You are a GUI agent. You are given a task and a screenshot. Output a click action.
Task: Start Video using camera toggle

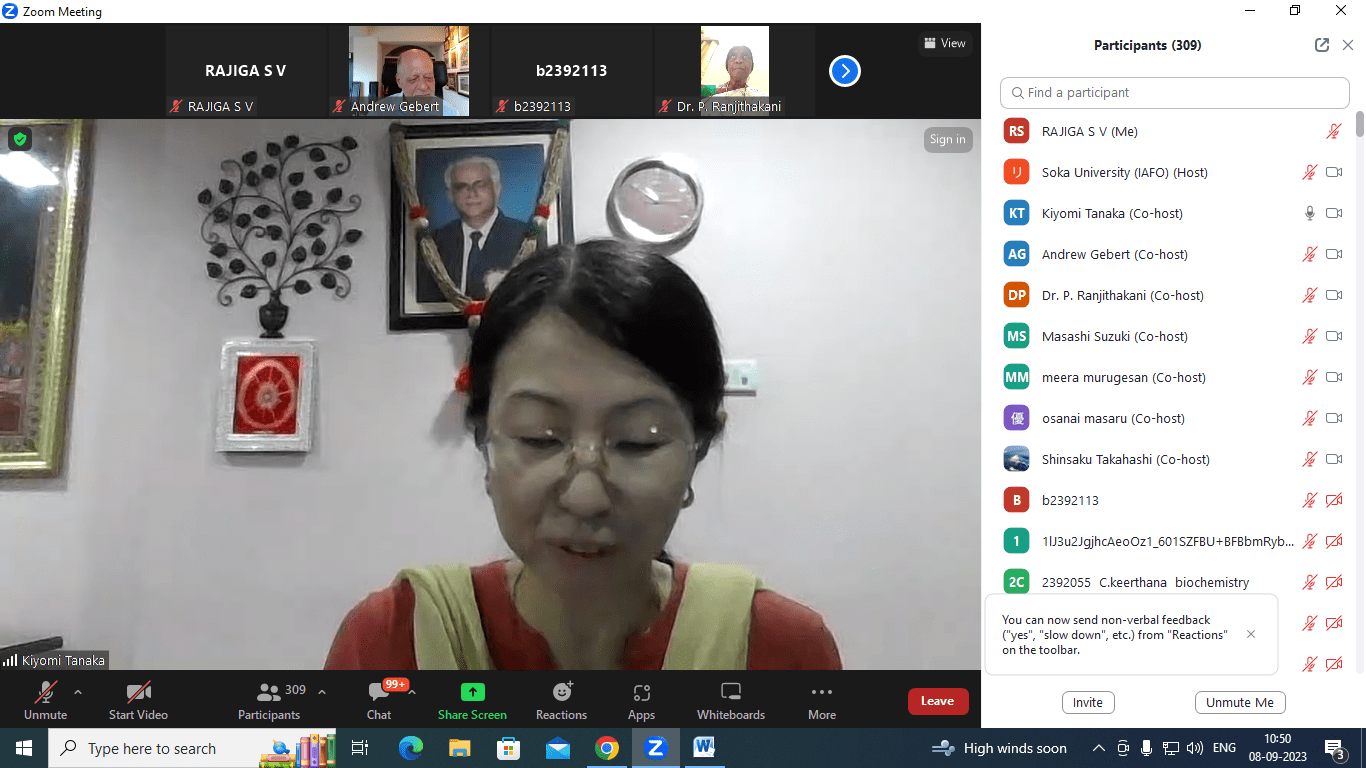[138, 692]
